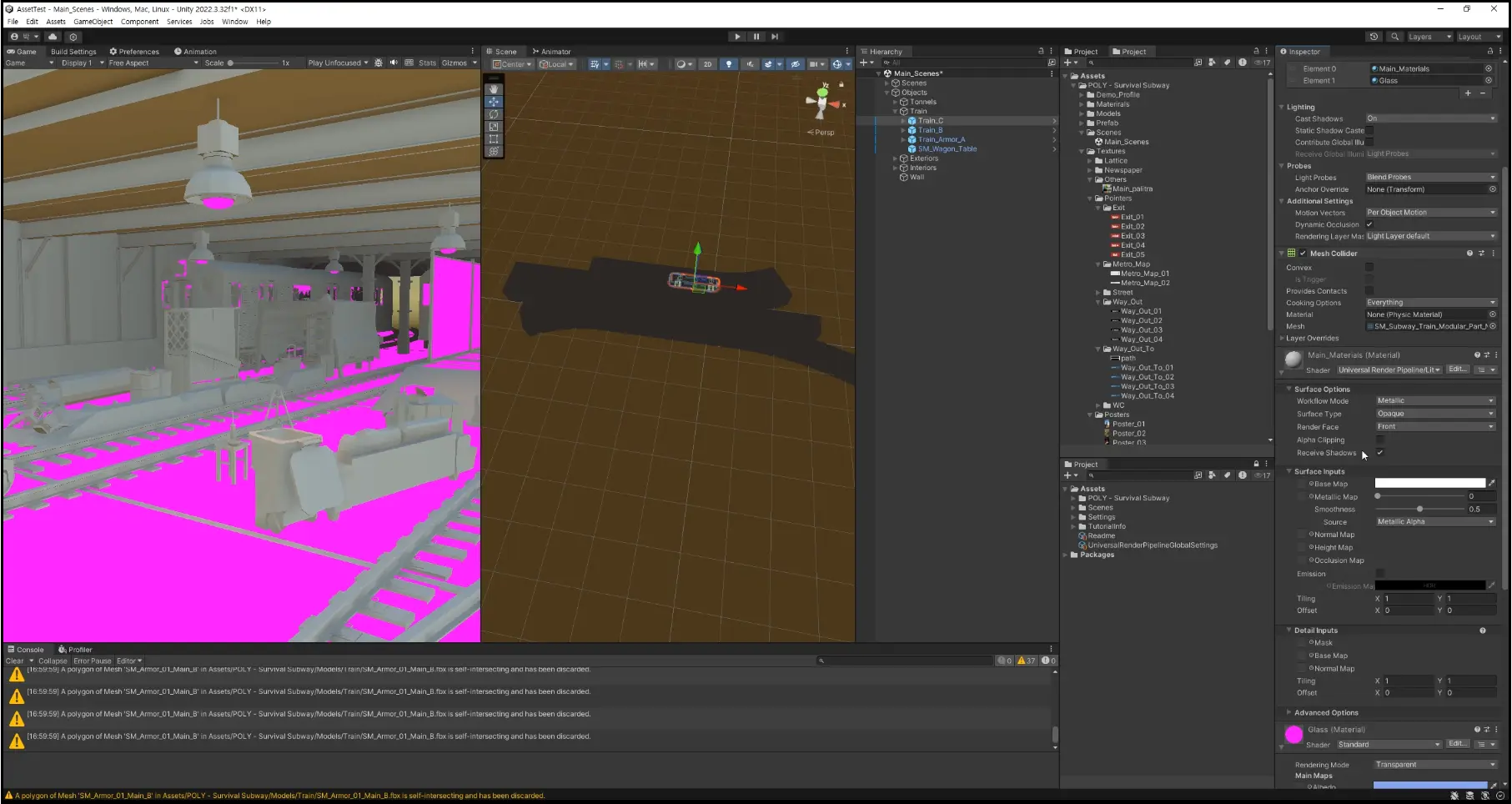Open the Gizmos dropdown in Game view
1512x804 pixels.
(x=459, y=63)
